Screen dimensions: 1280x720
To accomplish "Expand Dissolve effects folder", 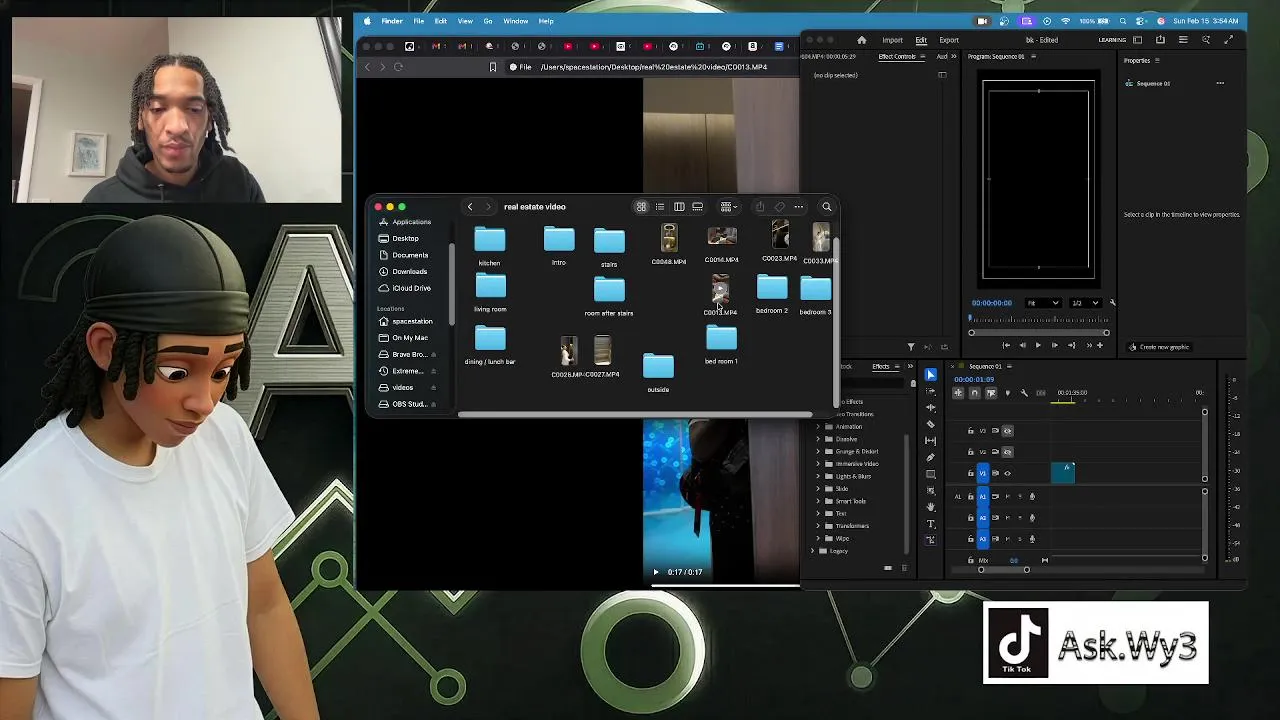I will (818, 439).
